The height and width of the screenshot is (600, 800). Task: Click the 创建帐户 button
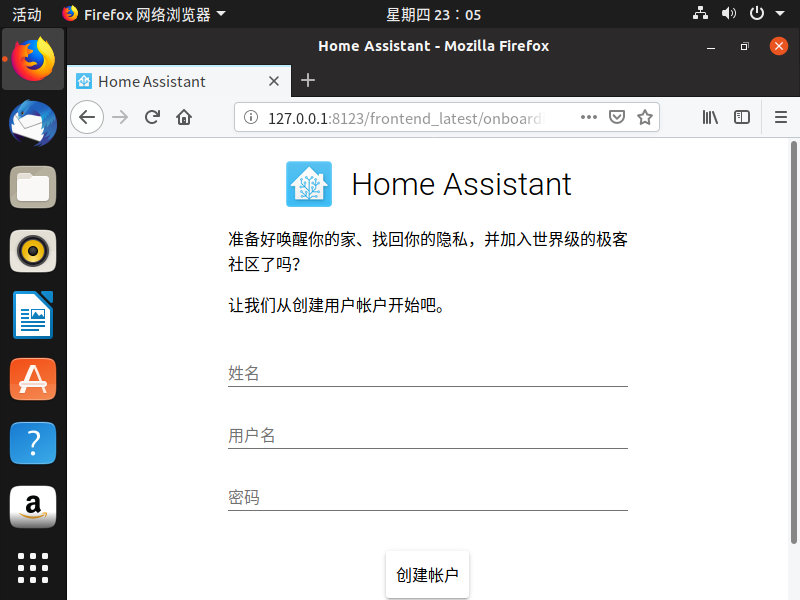click(x=427, y=575)
